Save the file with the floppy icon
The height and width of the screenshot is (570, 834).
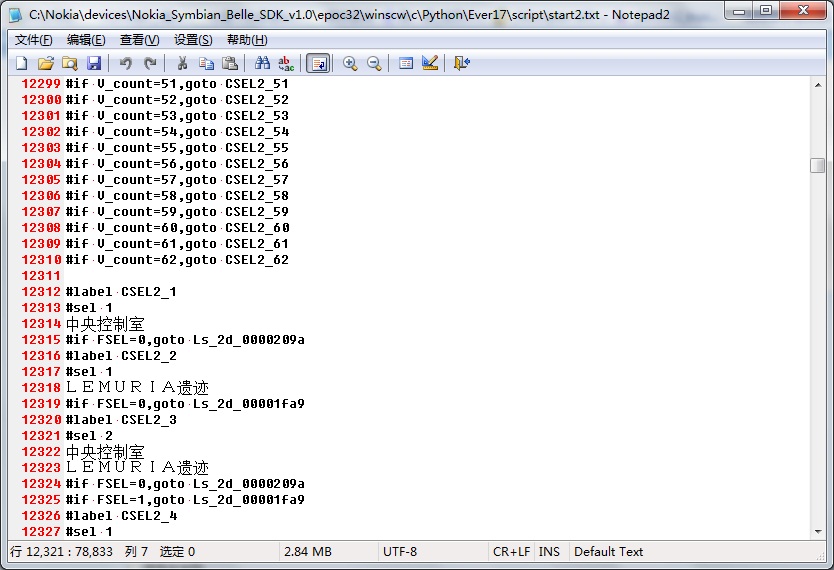(94, 63)
